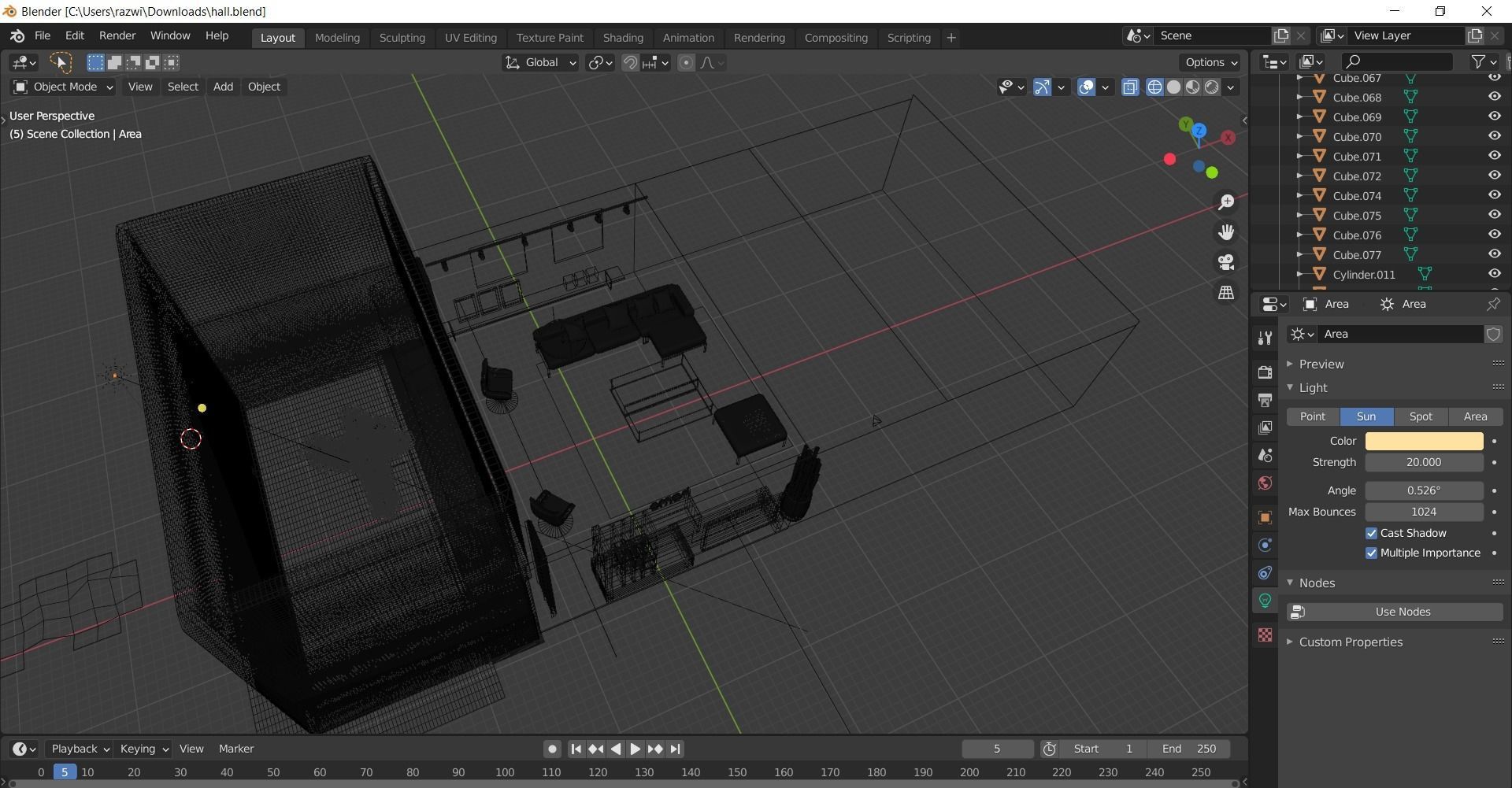The height and width of the screenshot is (788, 1512).
Task: Click the snap magnet icon
Action: (x=630, y=63)
